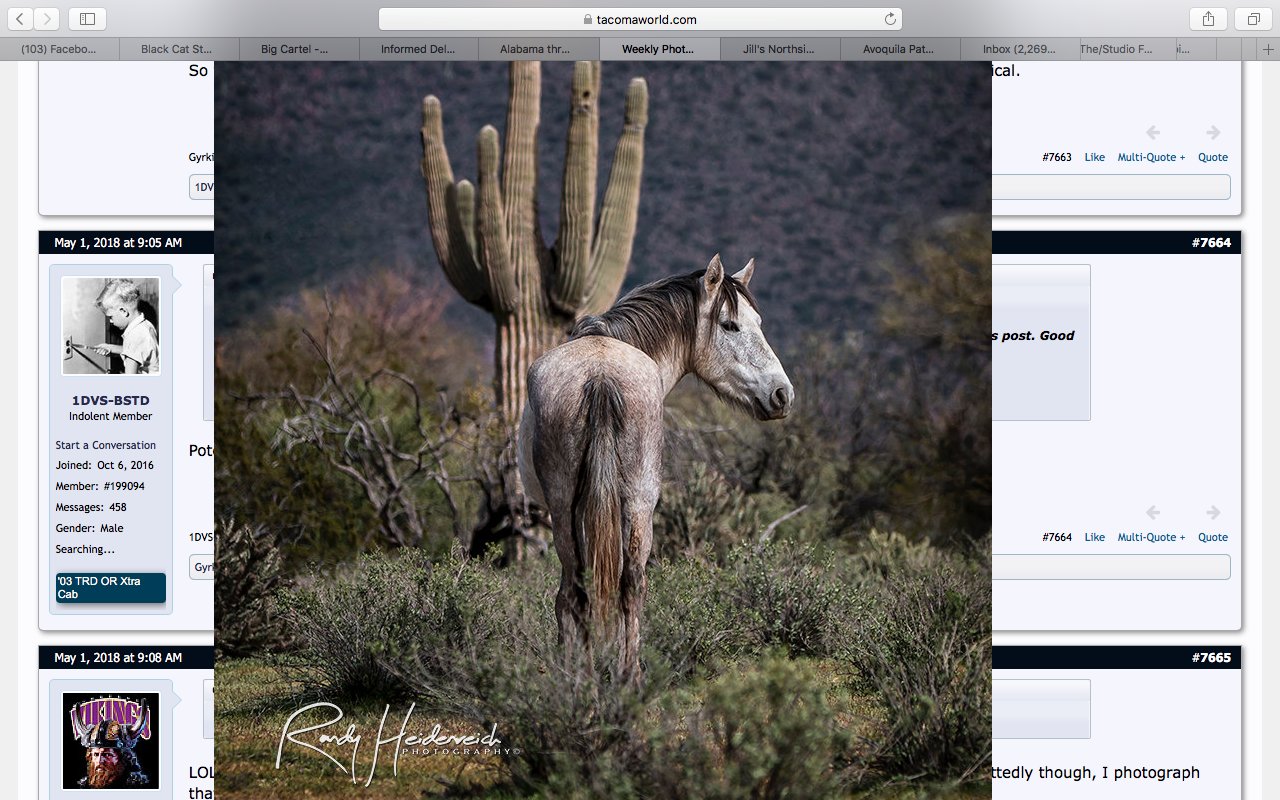Open the #7663 post permalink
The image size is (1280, 800).
(1057, 157)
